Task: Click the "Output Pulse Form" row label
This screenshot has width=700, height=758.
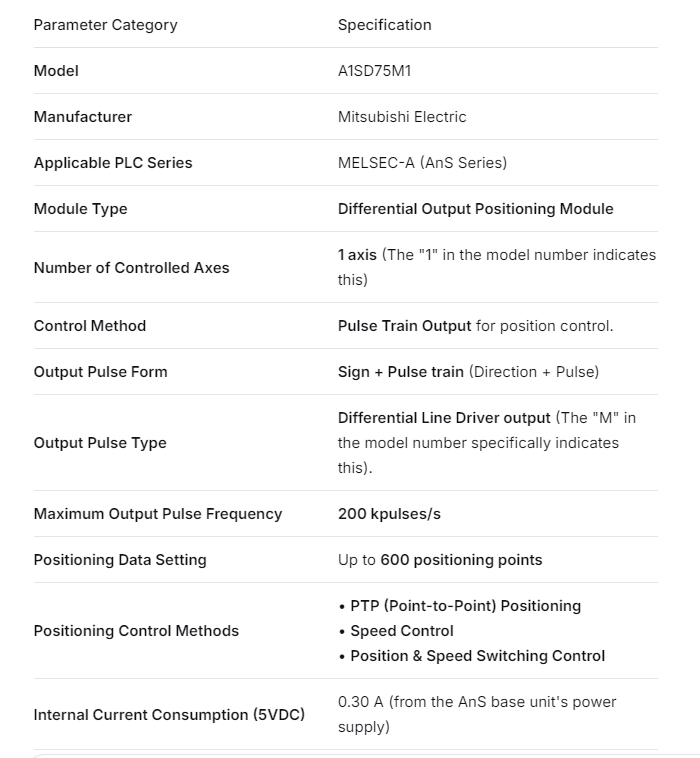Action: (100, 372)
